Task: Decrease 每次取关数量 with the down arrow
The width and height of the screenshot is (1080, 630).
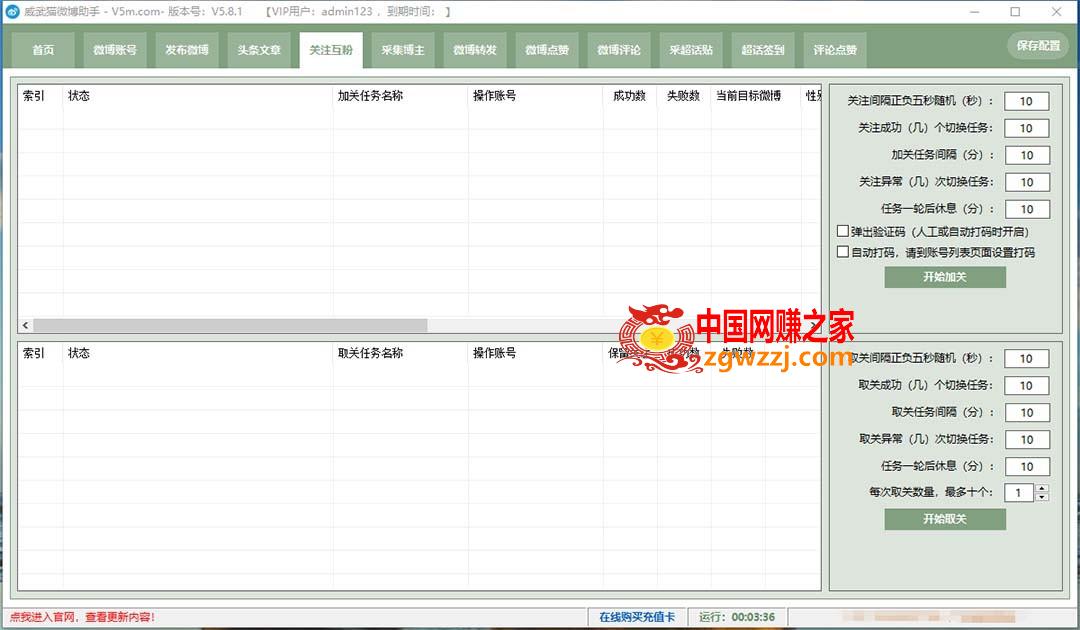Action: (1042, 497)
